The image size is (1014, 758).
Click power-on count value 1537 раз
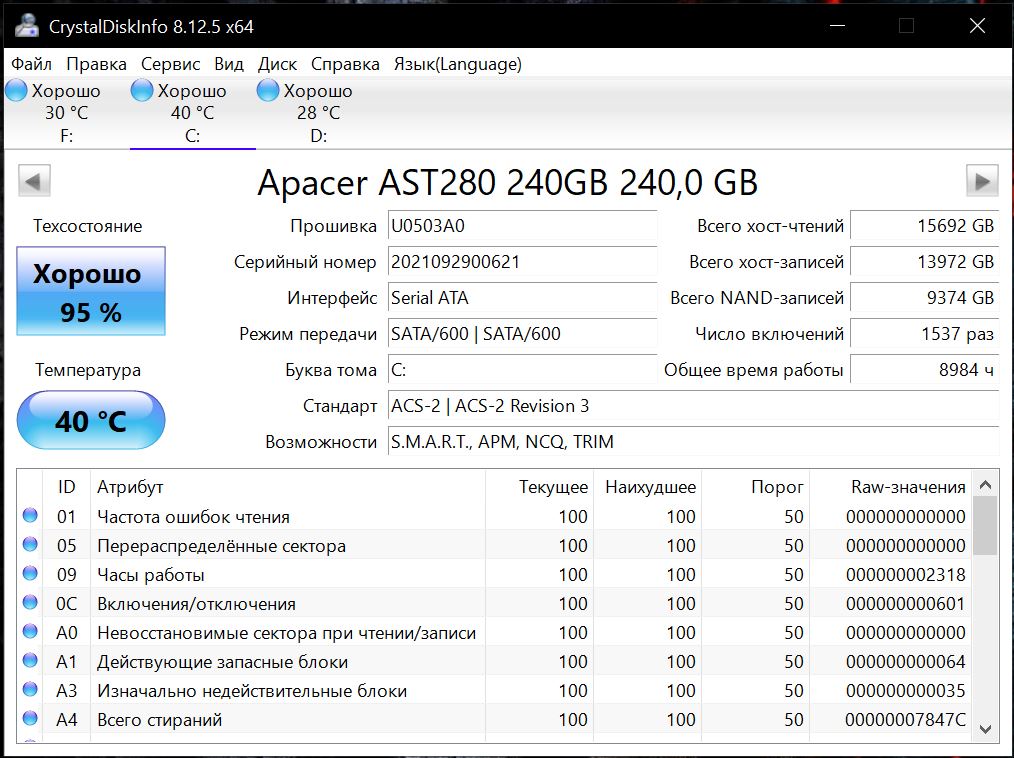(x=924, y=334)
